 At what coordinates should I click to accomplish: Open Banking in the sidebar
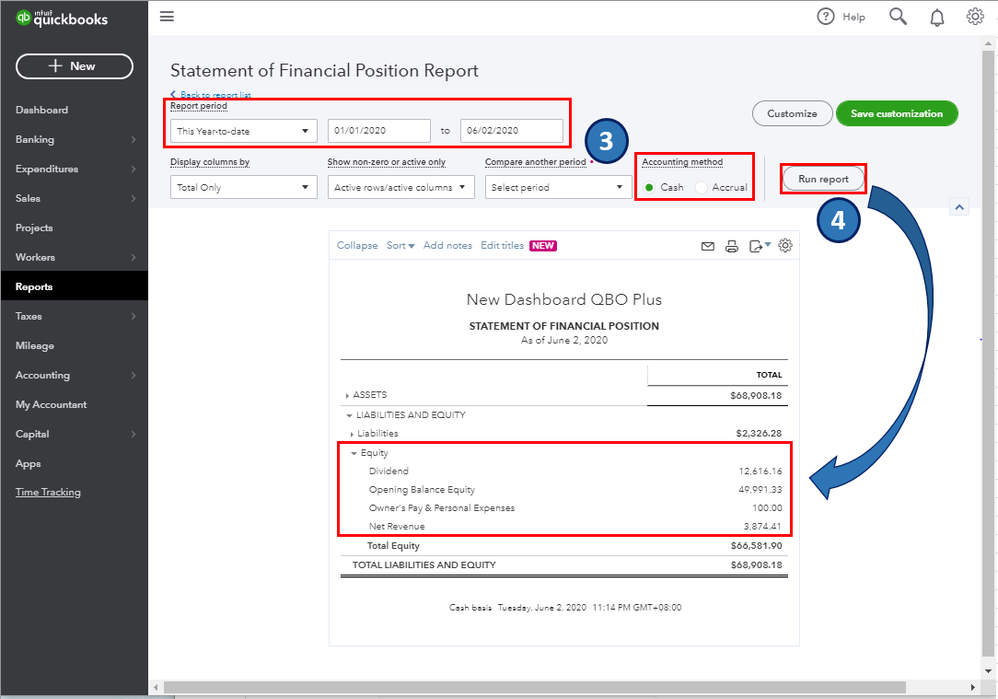click(35, 140)
